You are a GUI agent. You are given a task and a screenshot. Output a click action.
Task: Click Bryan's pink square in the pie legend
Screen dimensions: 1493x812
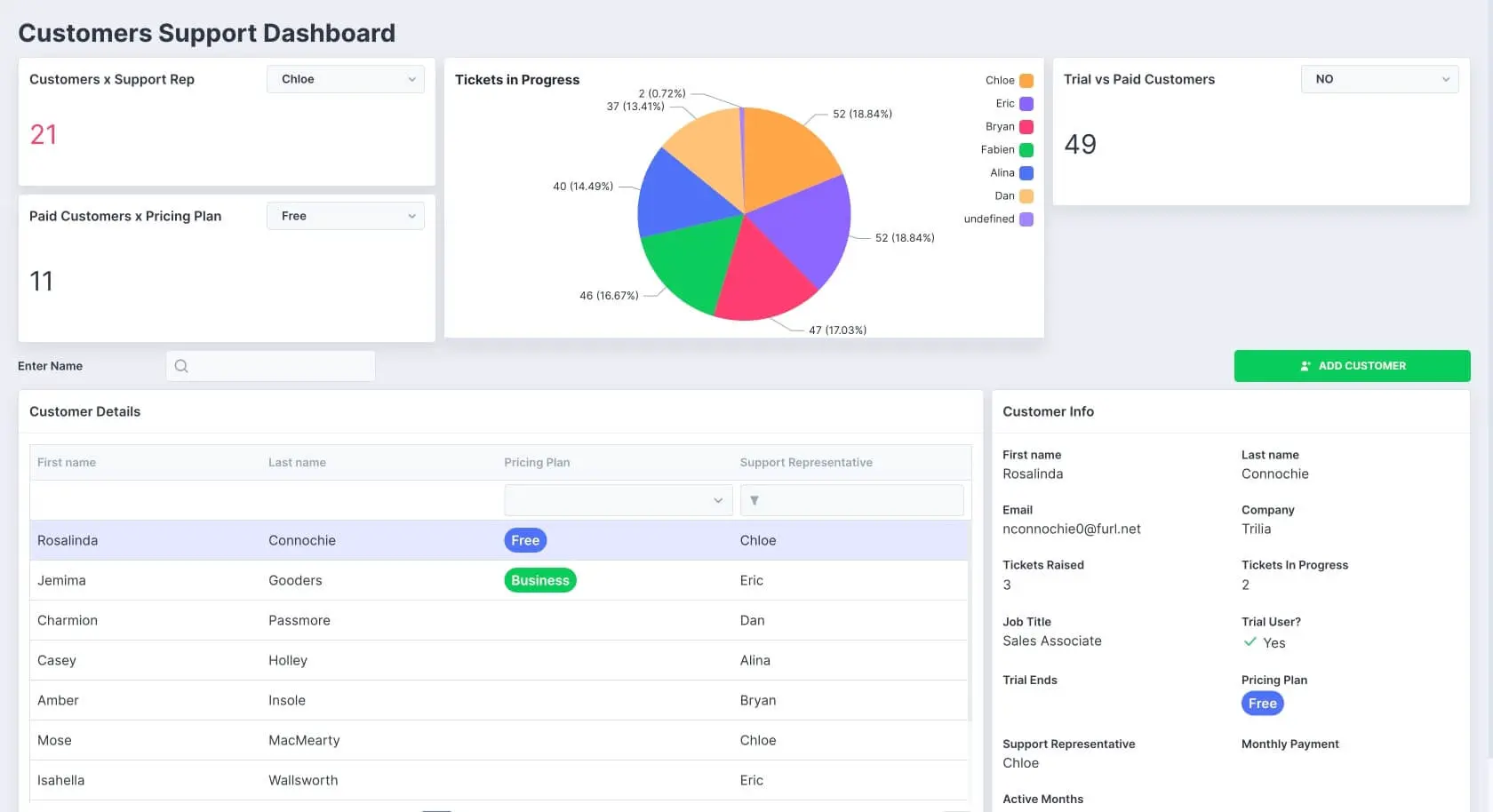[x=1026, y=126]
